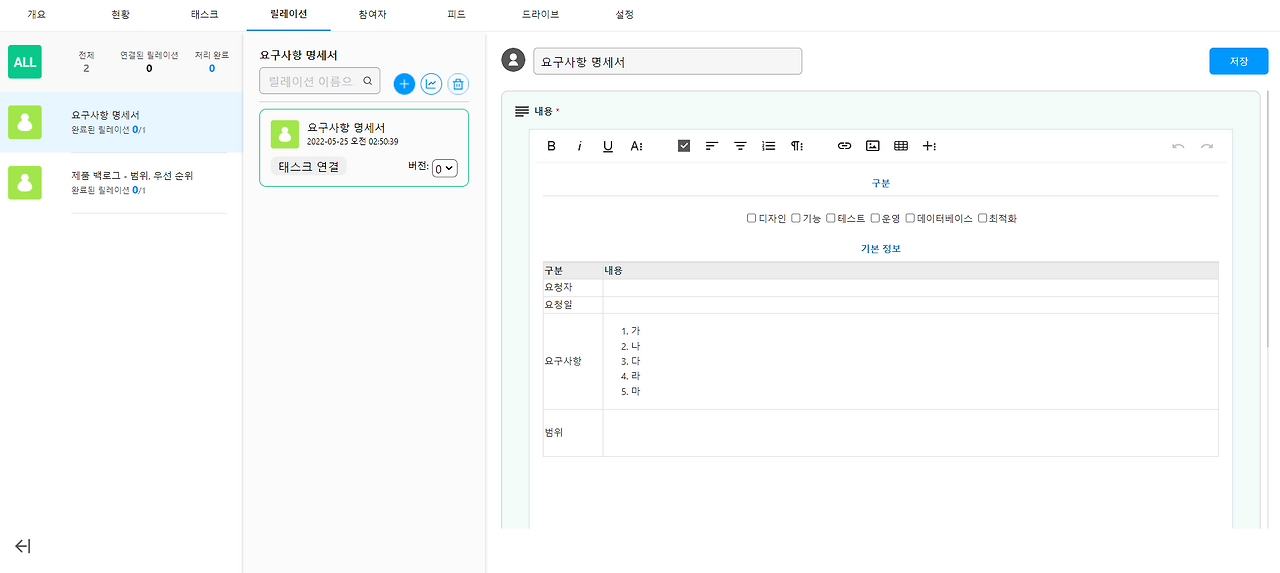Go to the 태스크 tab
The width and height of the screenshot is (1280, 573).
click(205, 15)
